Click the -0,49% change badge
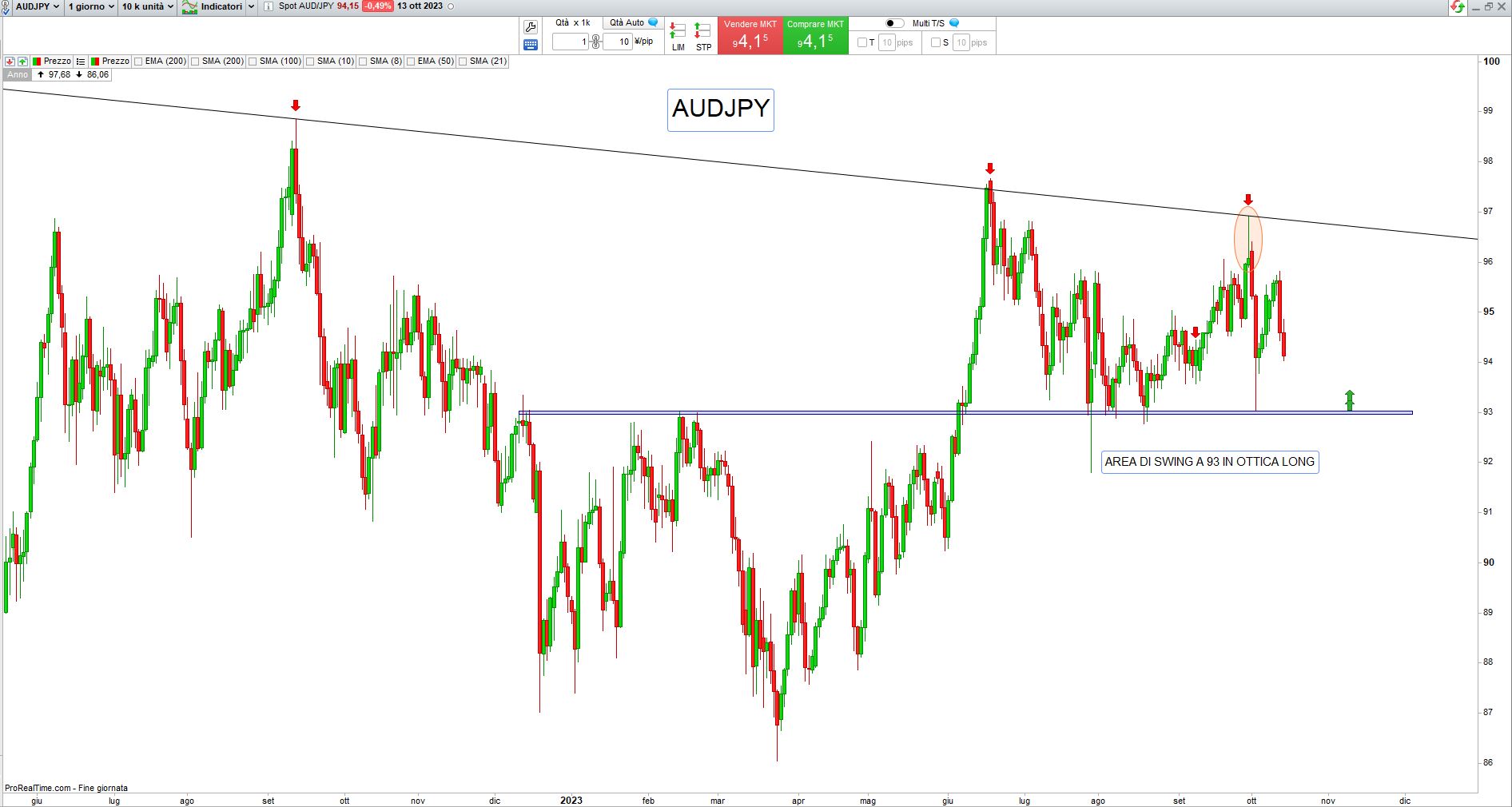Viewport: 1512px width, 807px height. click(378, 6)
